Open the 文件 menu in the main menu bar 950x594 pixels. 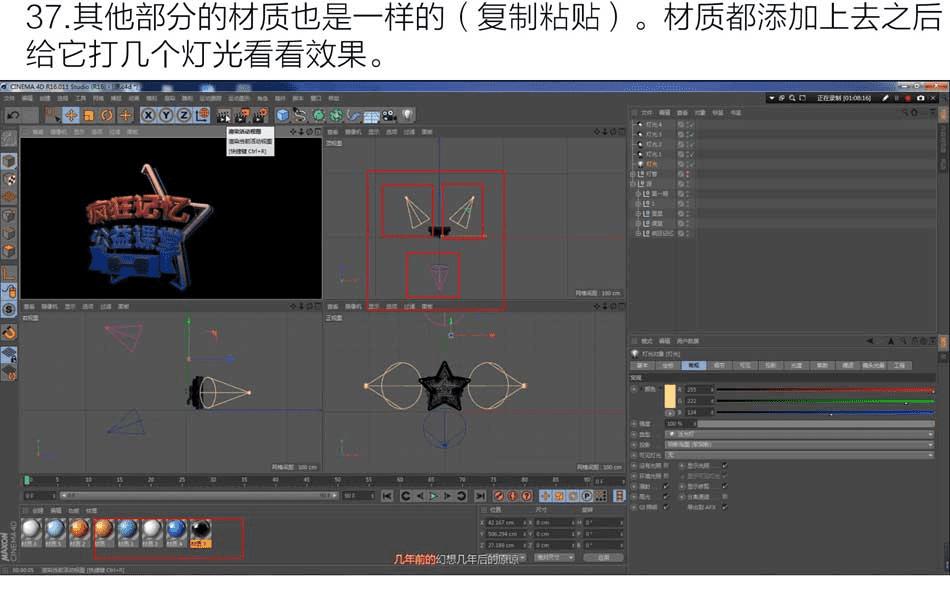pyautogui.click(x=9, y=98)
